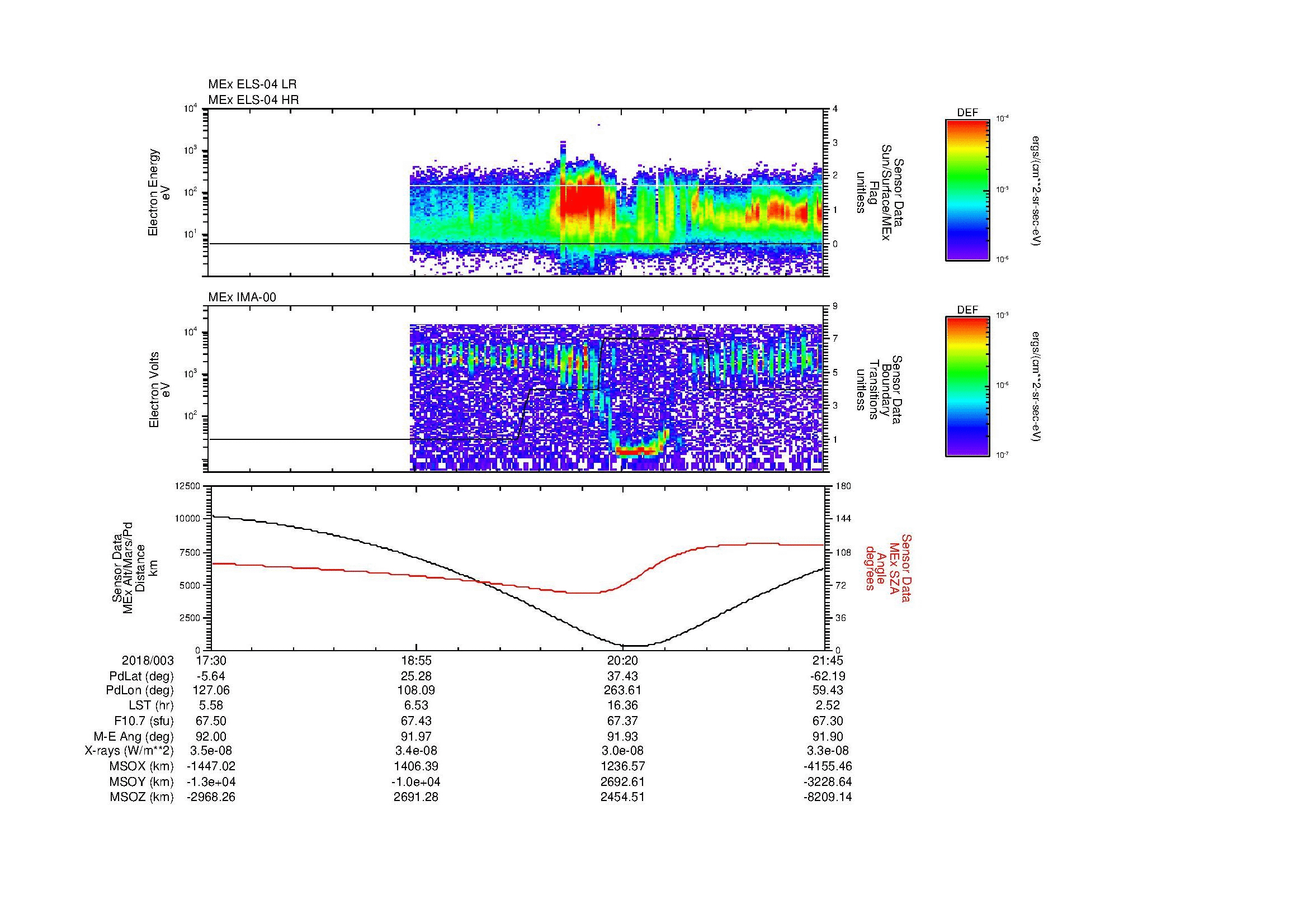This screenshot has height=924, width=1308.
Task: Click the 'MEx IMA-00' panel title
Action: (242, 297)
